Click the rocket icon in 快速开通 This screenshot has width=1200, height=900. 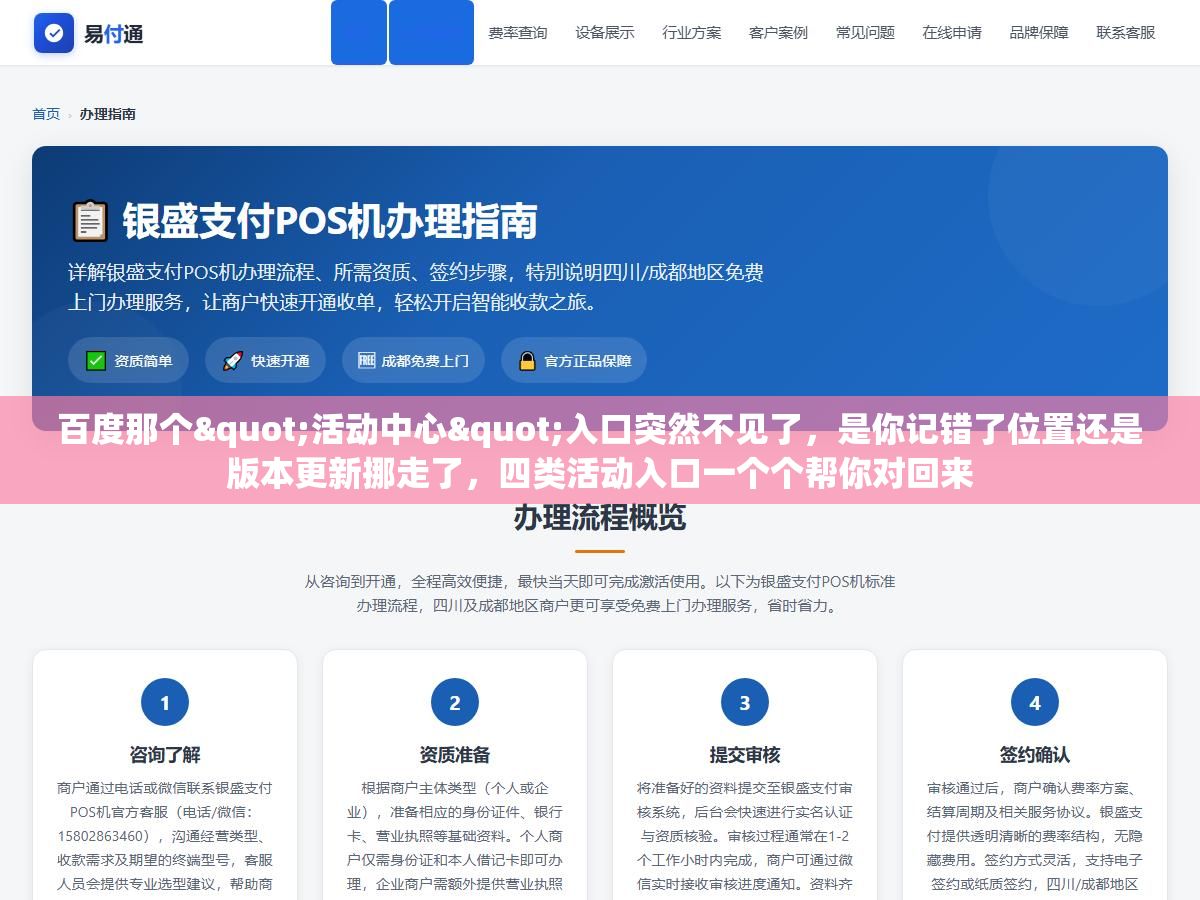coord(233,361)
